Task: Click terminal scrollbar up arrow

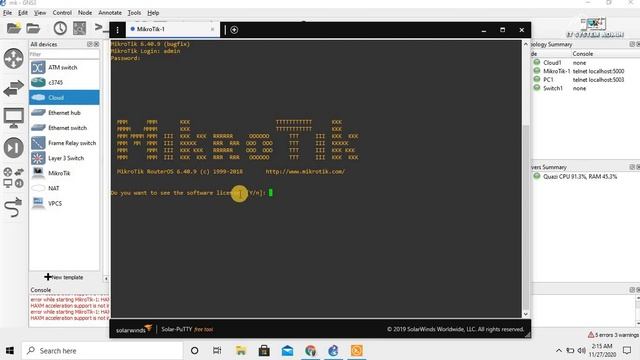Action: pos(526,44)
